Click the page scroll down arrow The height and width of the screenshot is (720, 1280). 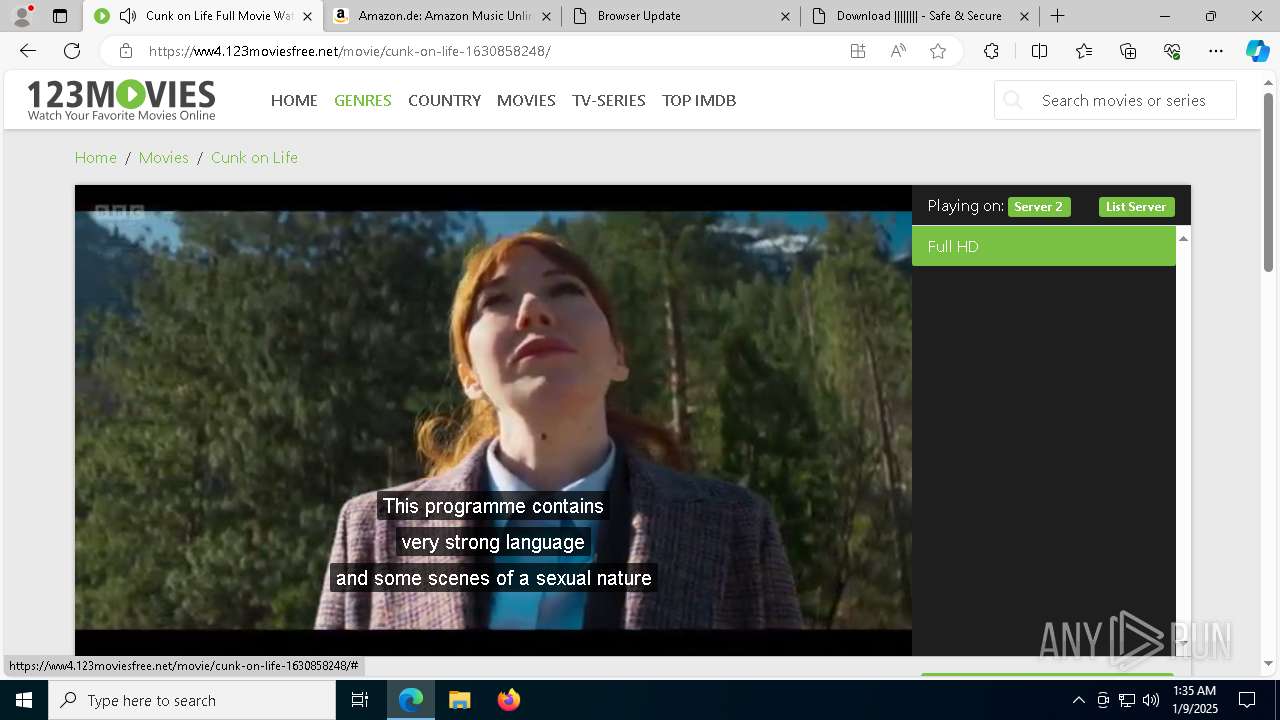(x=1269, y=663)
